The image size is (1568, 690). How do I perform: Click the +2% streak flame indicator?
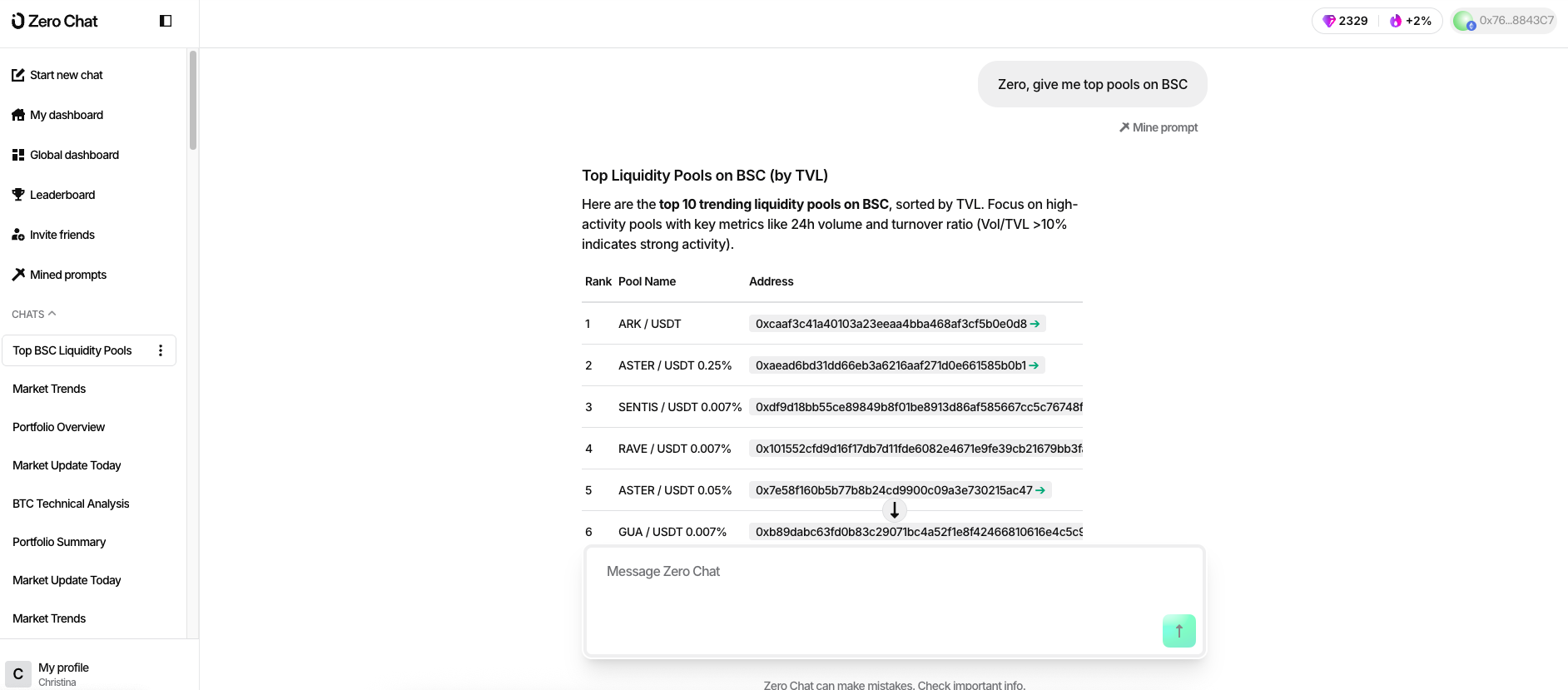point(1411,21)
